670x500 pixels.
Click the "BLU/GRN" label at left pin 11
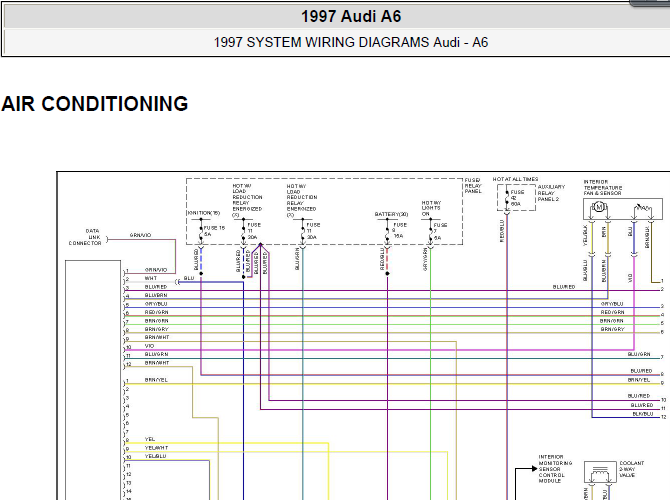[156, 355]
